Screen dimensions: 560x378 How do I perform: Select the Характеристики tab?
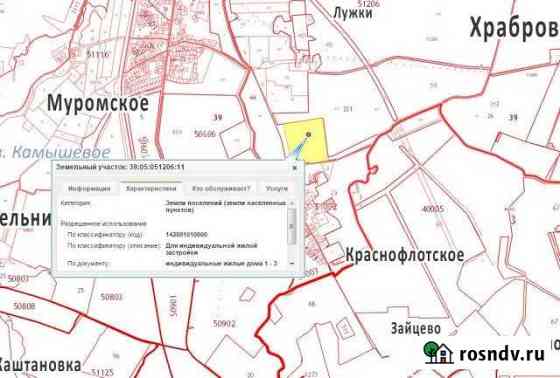click(151, 188)
